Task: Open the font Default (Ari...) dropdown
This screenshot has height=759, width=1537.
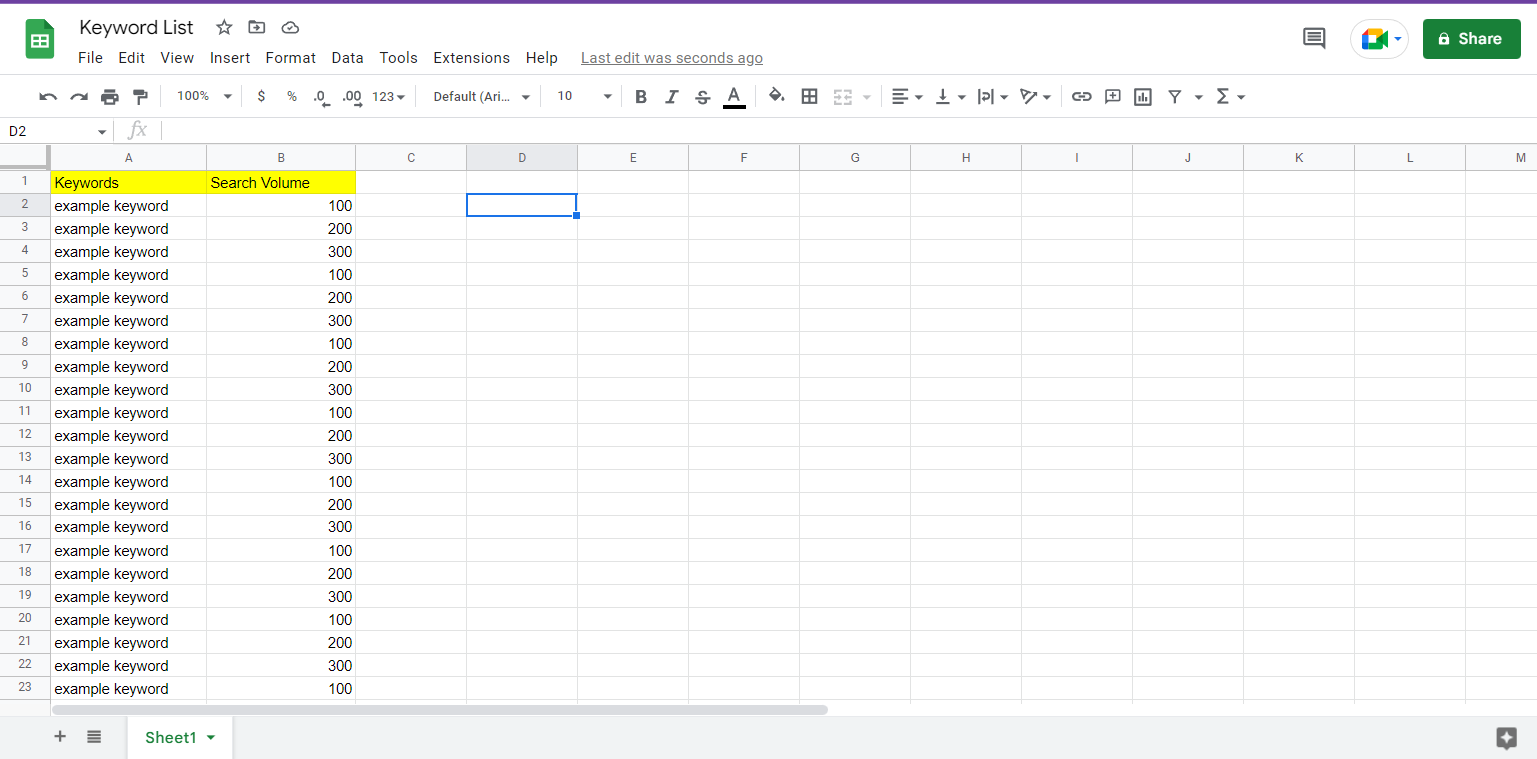Action: click(481, 97)
